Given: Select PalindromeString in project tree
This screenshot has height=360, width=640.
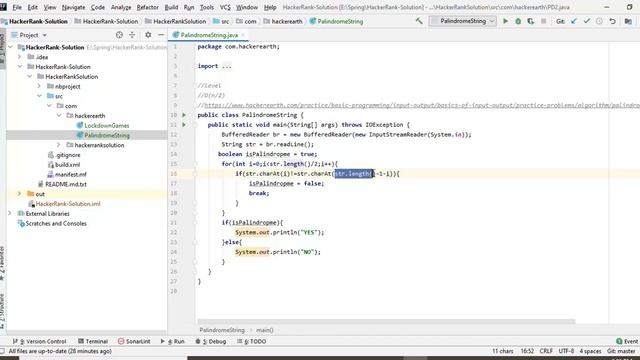Looking at the screenshot, I should (x=107, y=136).
